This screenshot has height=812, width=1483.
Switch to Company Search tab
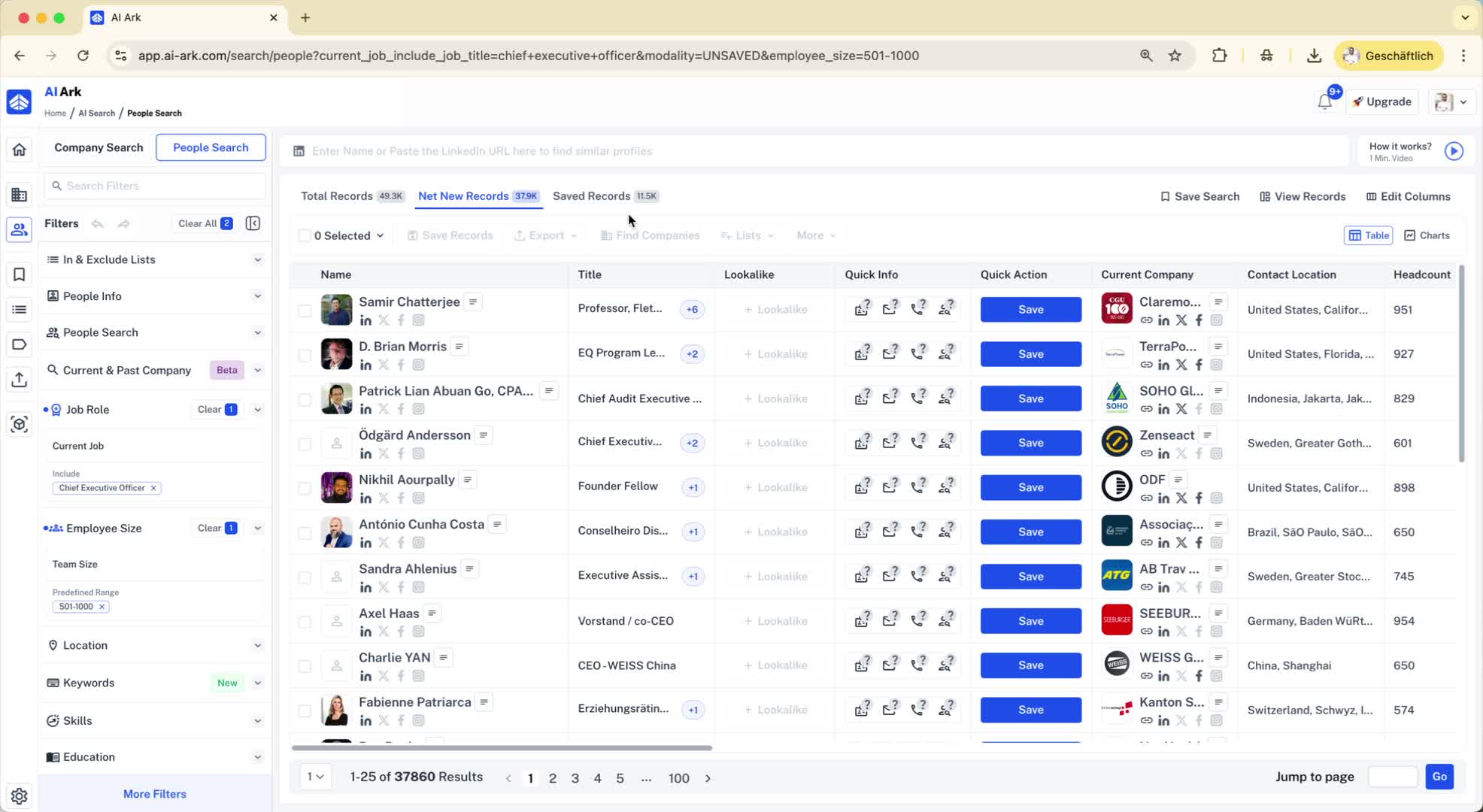99,147
